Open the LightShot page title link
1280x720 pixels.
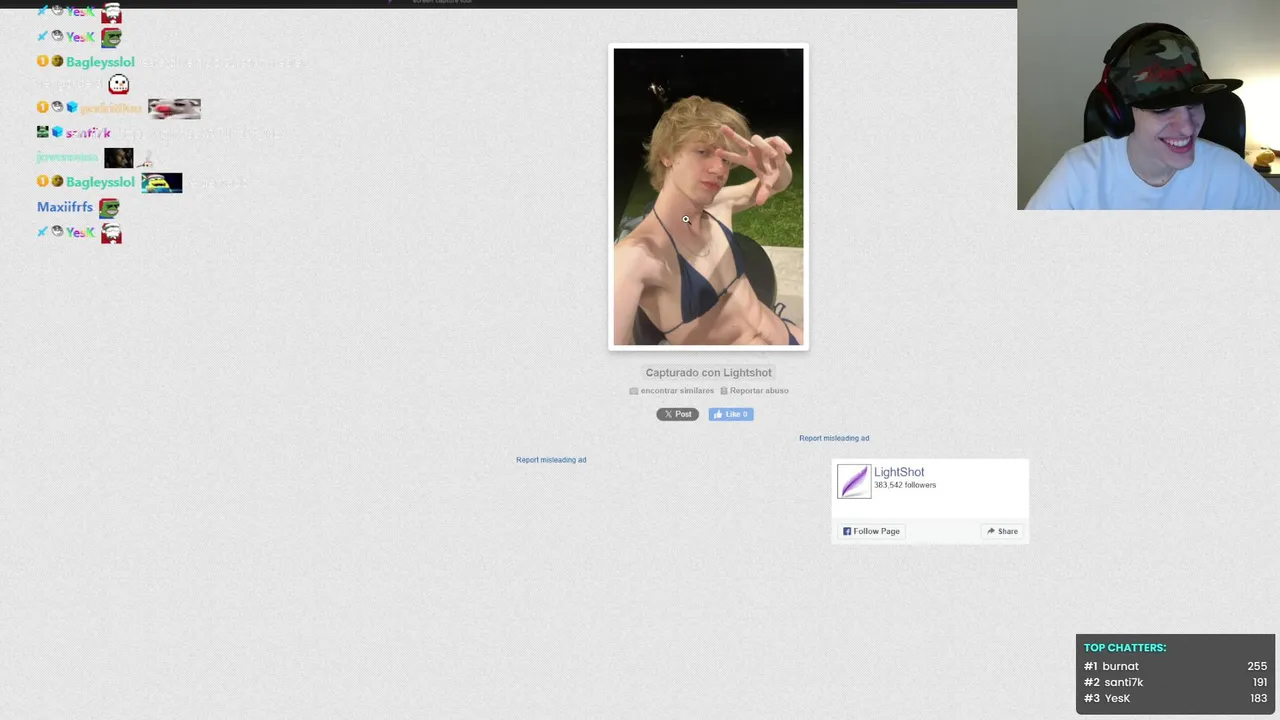(x=899, y=472)
